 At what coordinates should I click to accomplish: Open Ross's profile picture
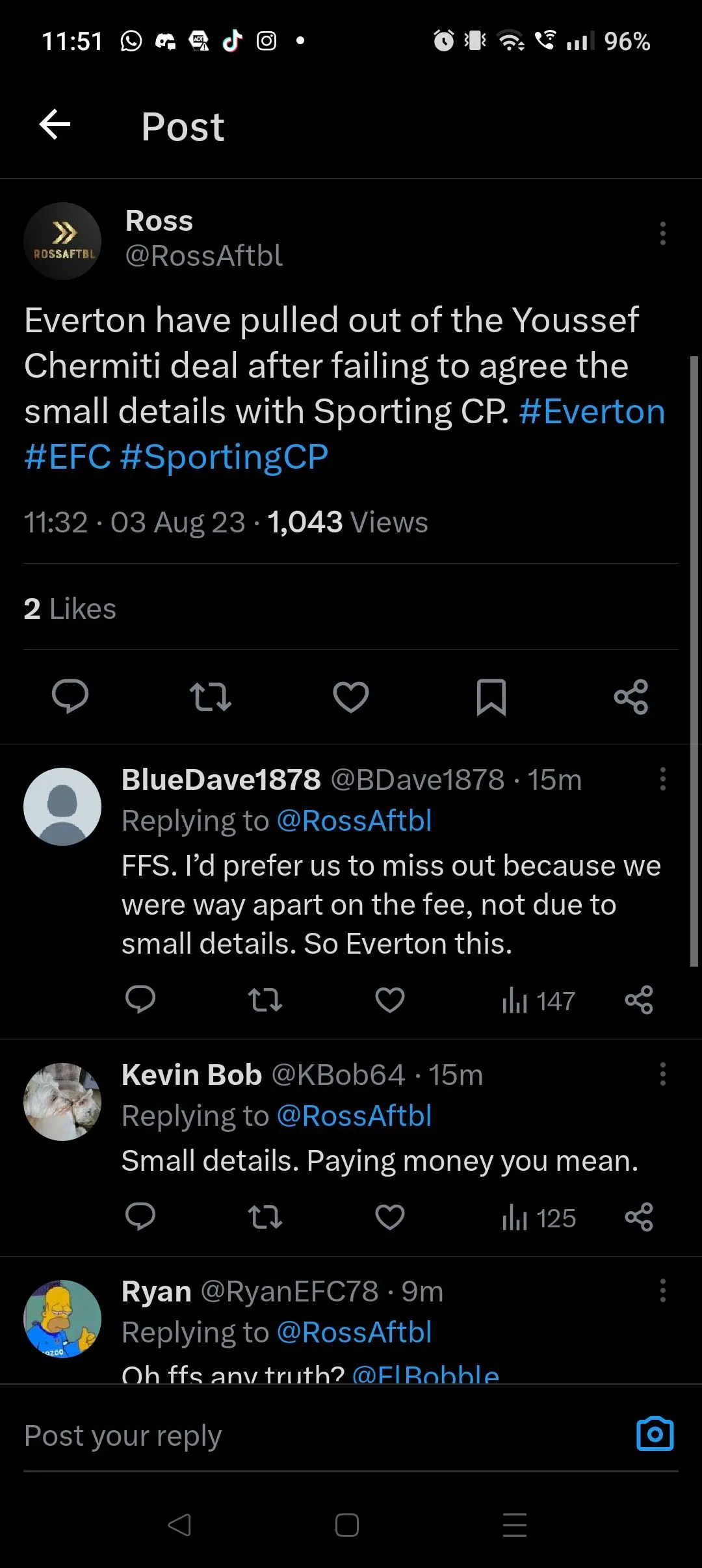click(x=62, y=241)
